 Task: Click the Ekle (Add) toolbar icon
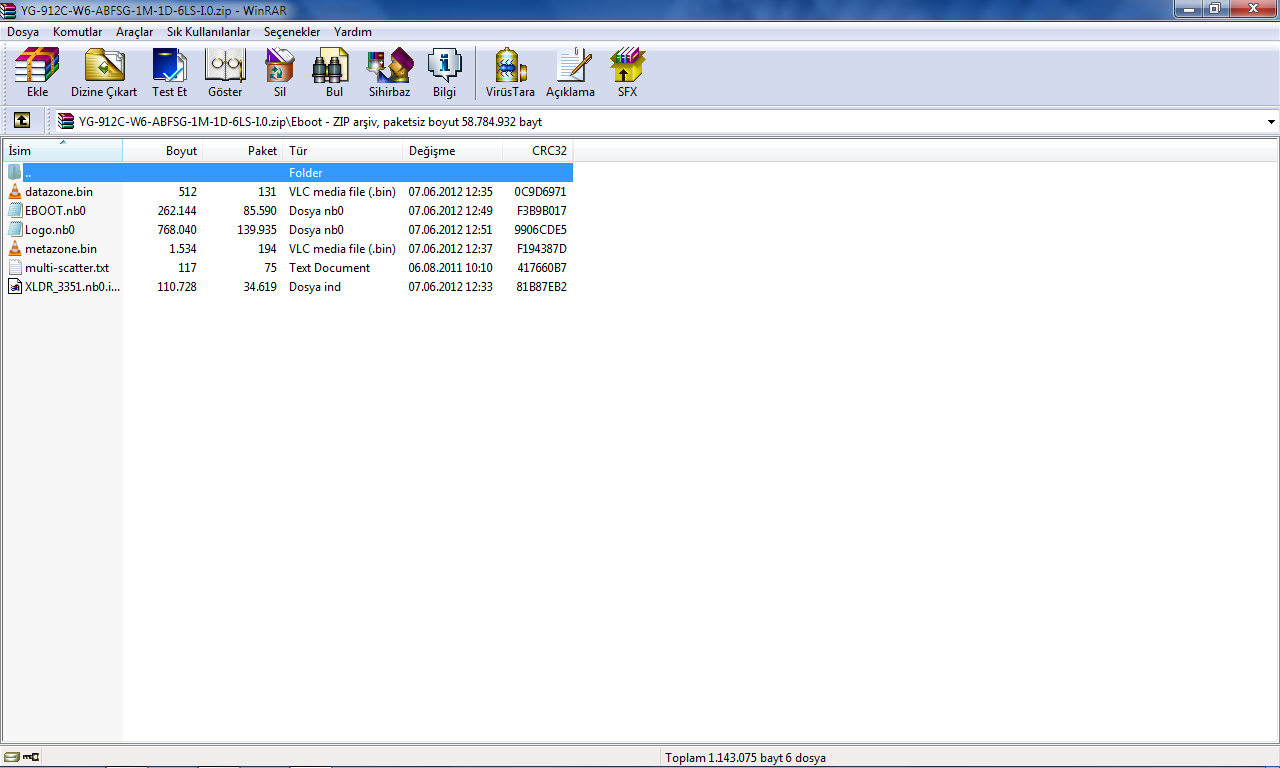tap(37, 73)
